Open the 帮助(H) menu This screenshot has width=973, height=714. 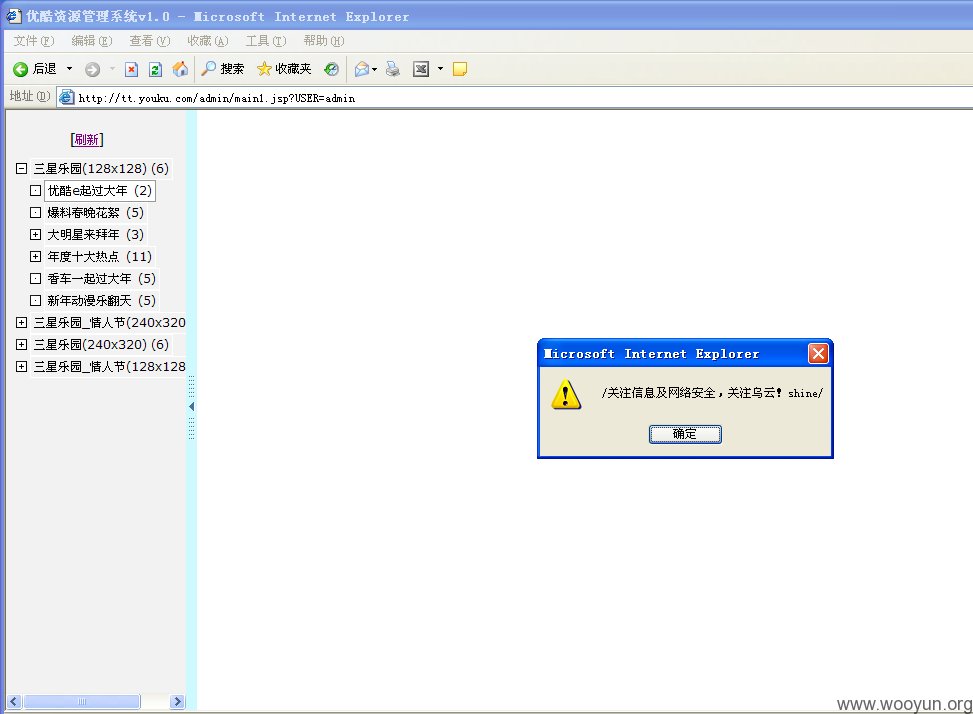[x=324, y=41]
